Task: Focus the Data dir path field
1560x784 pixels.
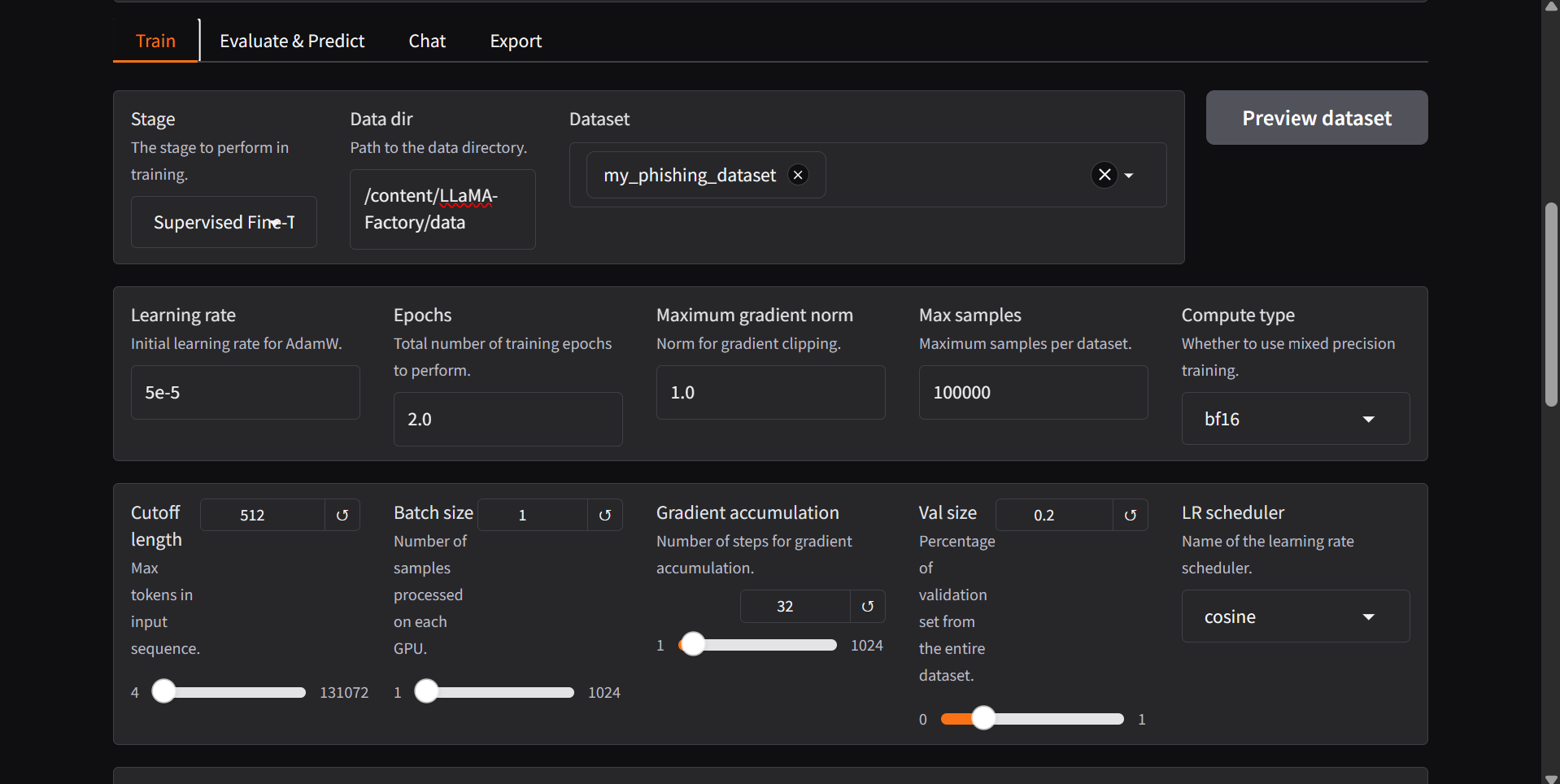Action: [x=442, y=209]
